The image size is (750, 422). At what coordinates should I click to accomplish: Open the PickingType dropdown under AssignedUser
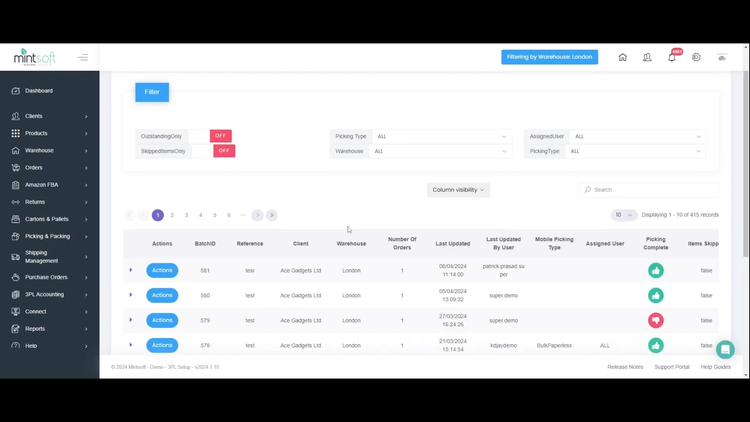coord(635,151)
